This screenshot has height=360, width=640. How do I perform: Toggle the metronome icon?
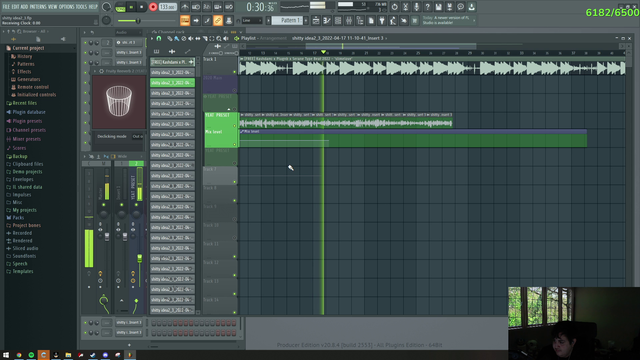click(x=185, y=7)
